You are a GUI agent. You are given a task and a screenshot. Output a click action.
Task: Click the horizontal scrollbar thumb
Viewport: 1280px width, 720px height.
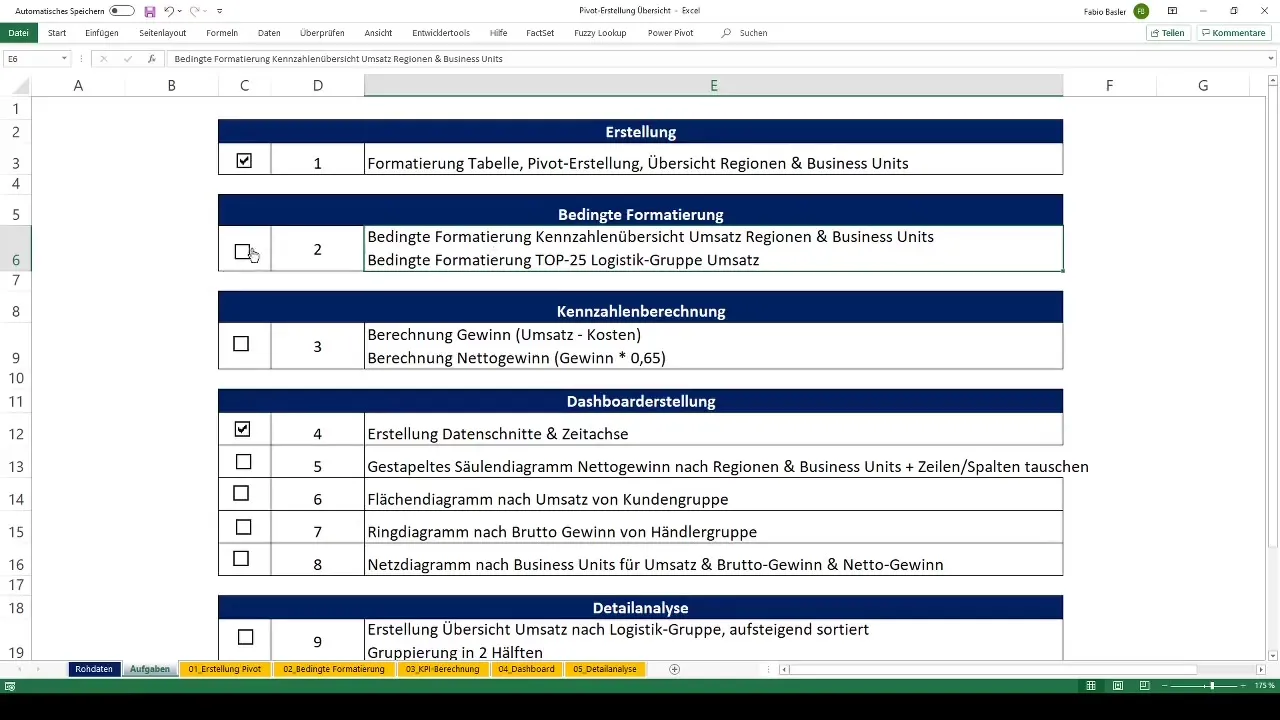[x=994, y=669]
